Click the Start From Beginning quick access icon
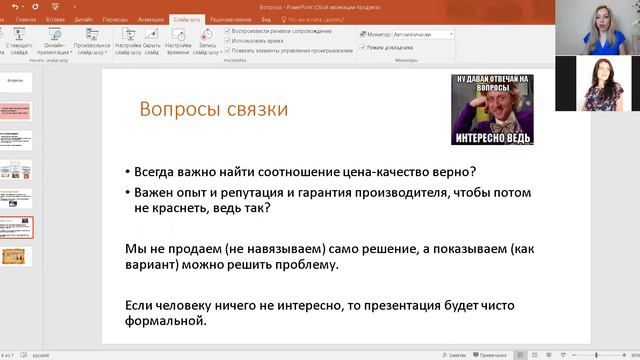The height and width of the screenshot is (360, 640). [x=55, y=7]
